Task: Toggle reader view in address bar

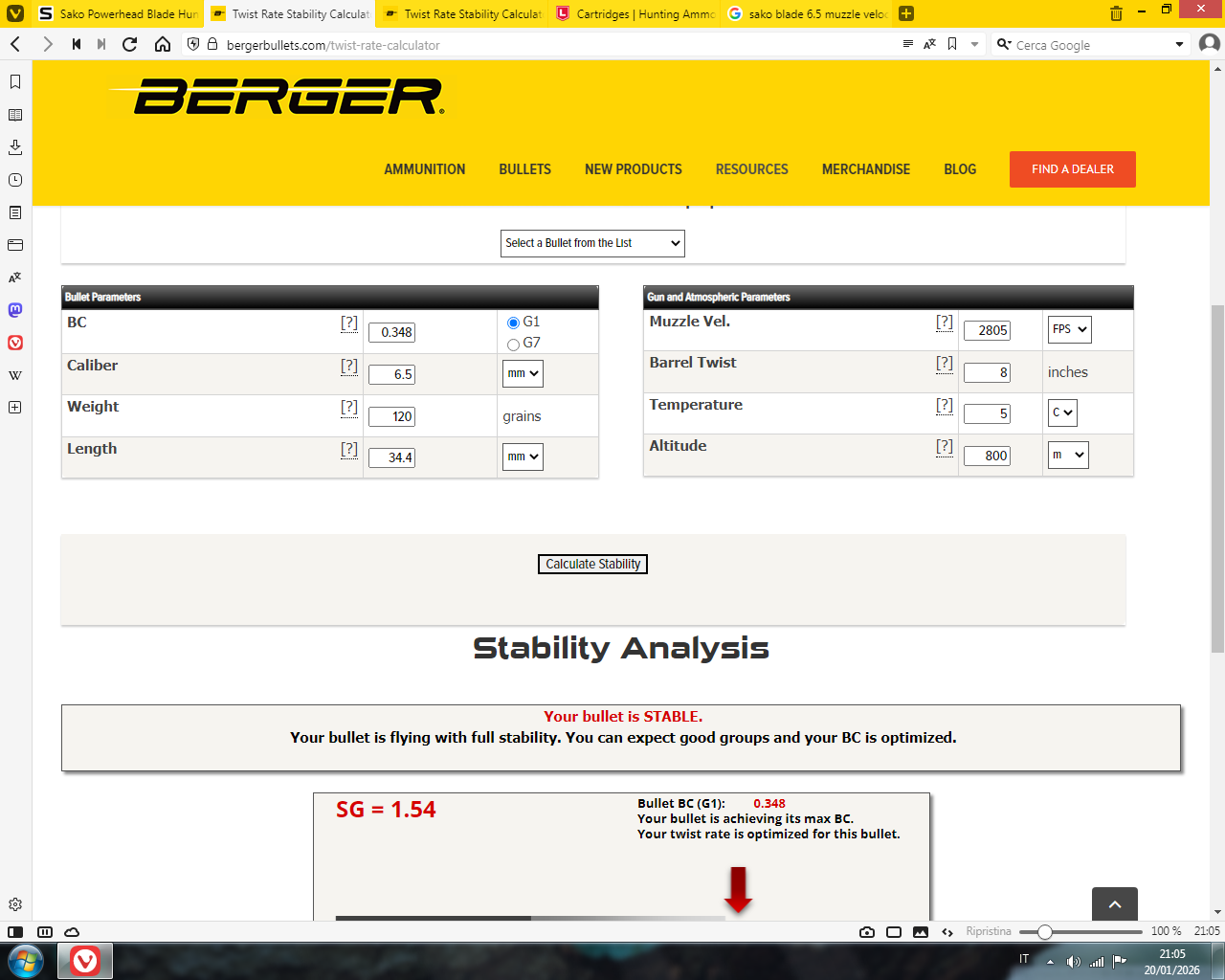Action: [x=908, y=44]
